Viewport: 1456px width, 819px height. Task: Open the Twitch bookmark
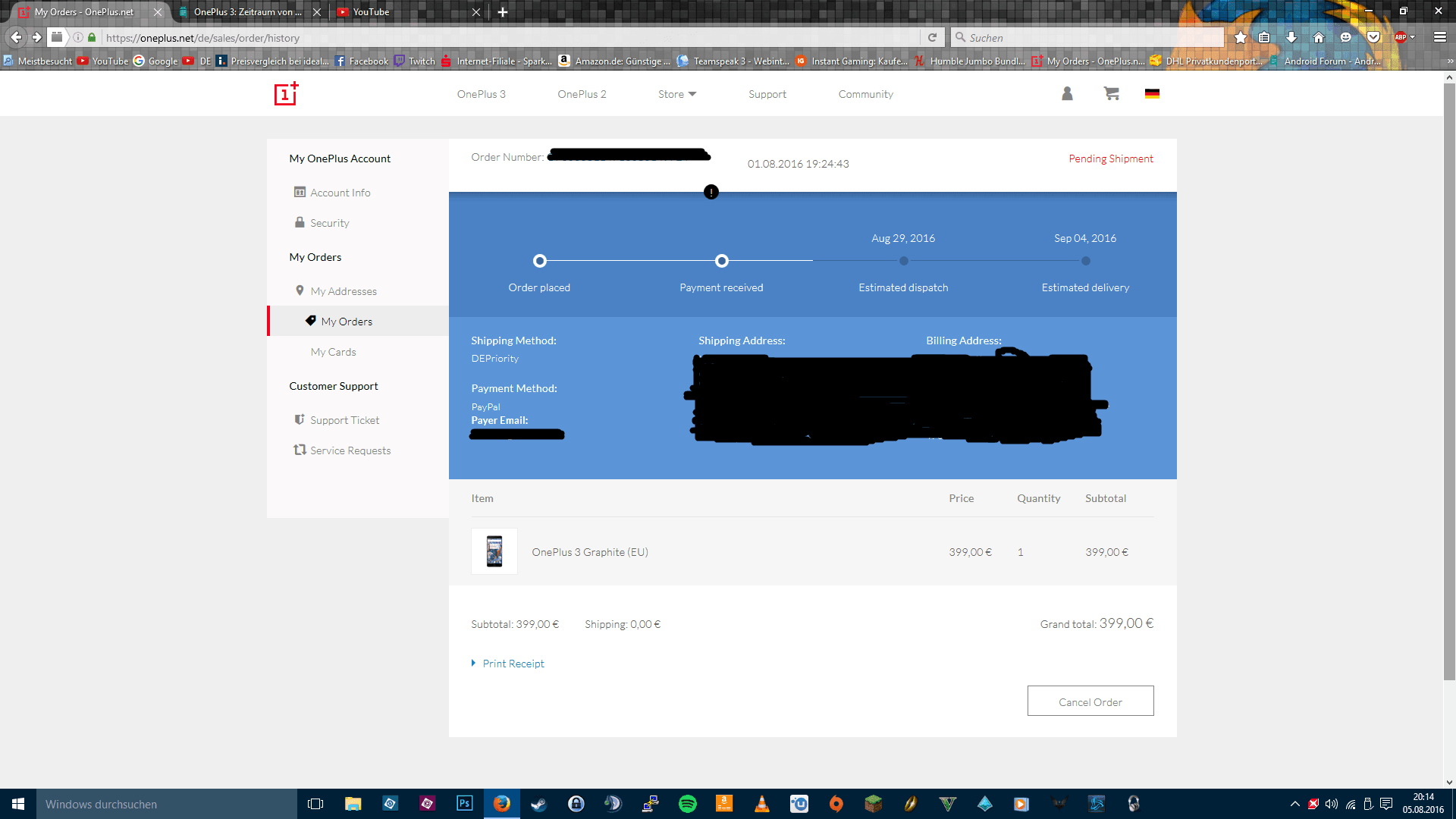pos(415,61)
